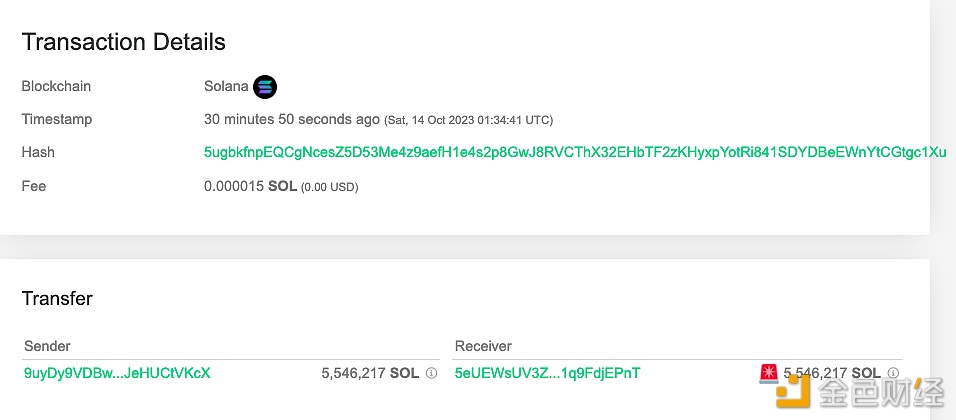Click the Transaction Details heading
Viewport: 956px width, 420px height.
point(124,42)
